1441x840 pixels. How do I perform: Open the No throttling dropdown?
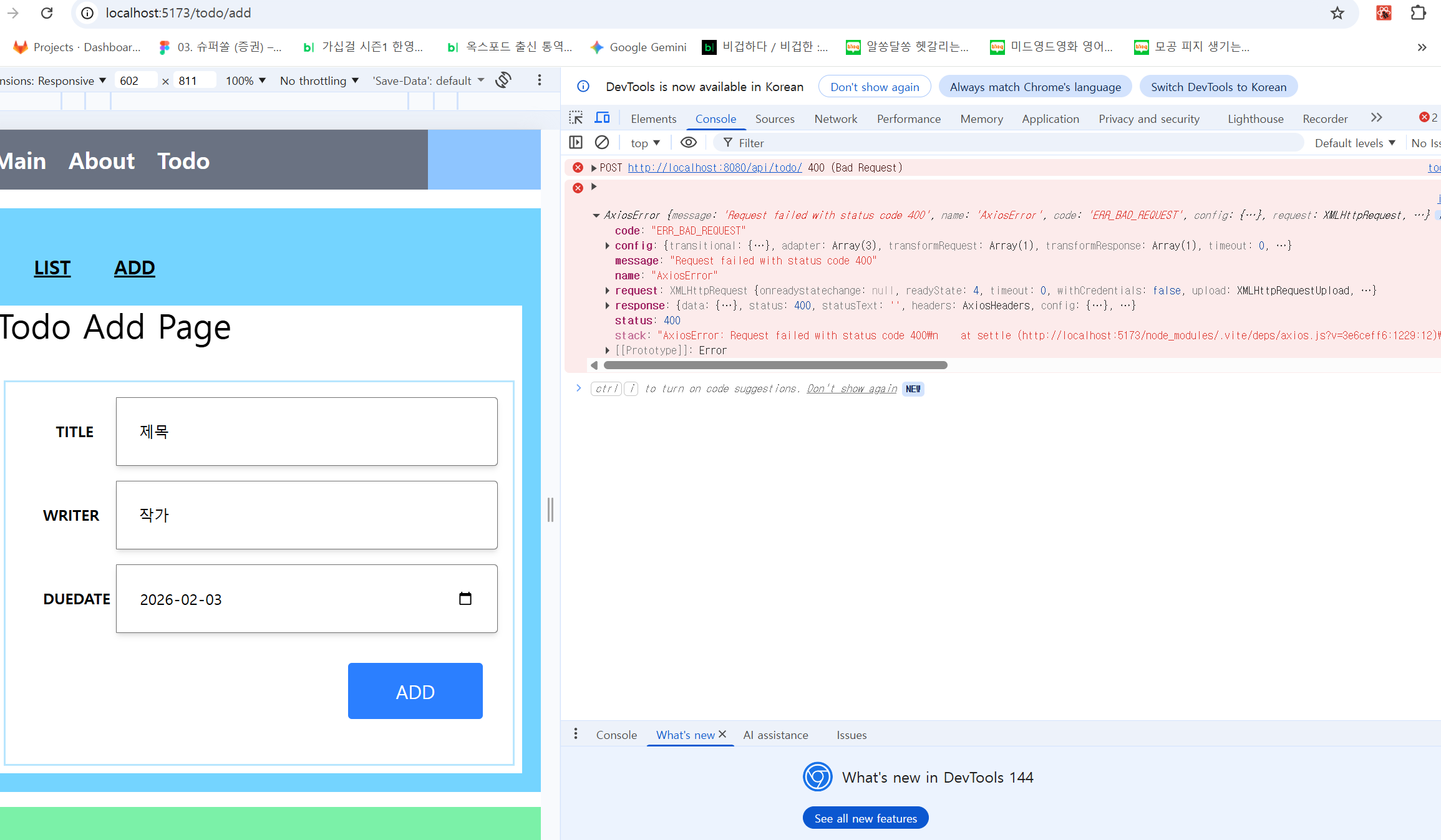point(319,80)
